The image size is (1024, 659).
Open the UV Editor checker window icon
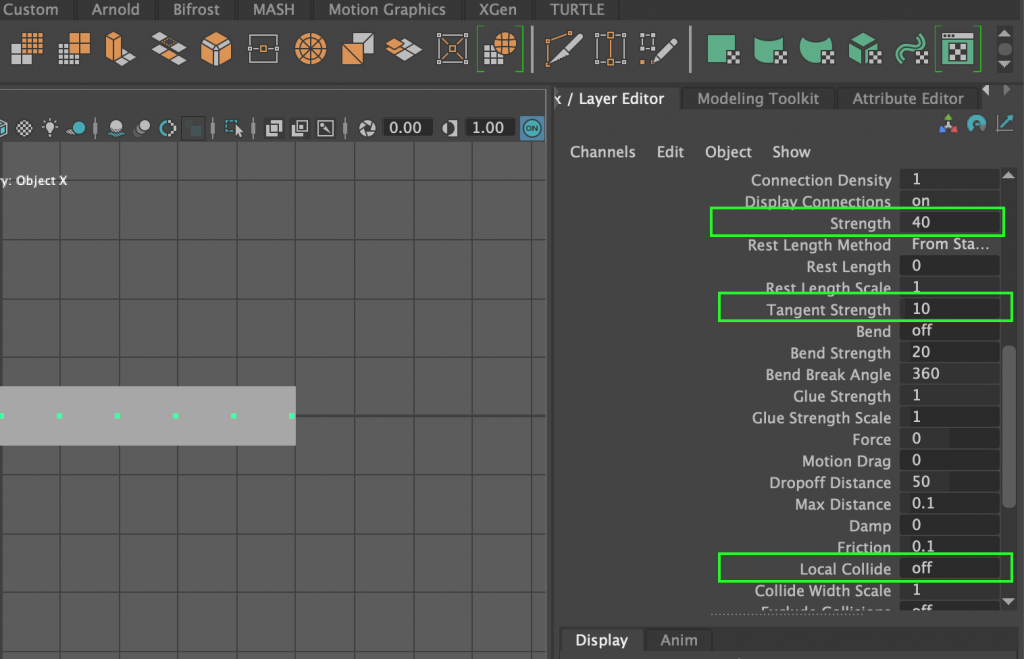click(957, 49)
